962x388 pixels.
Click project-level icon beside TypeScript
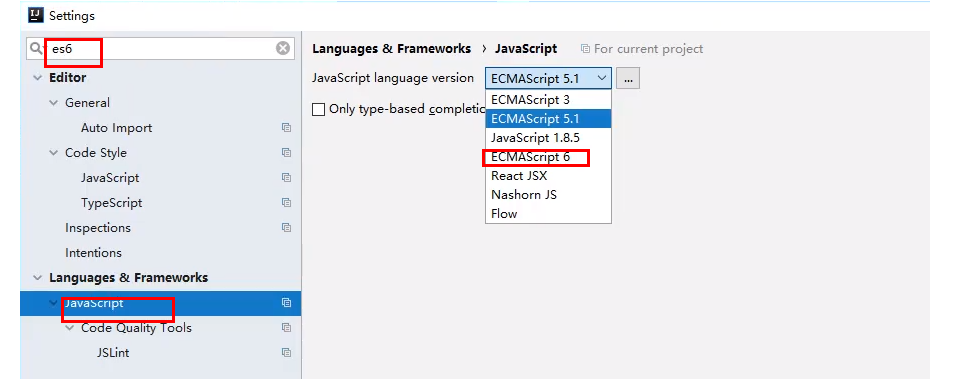pos(286,203)
